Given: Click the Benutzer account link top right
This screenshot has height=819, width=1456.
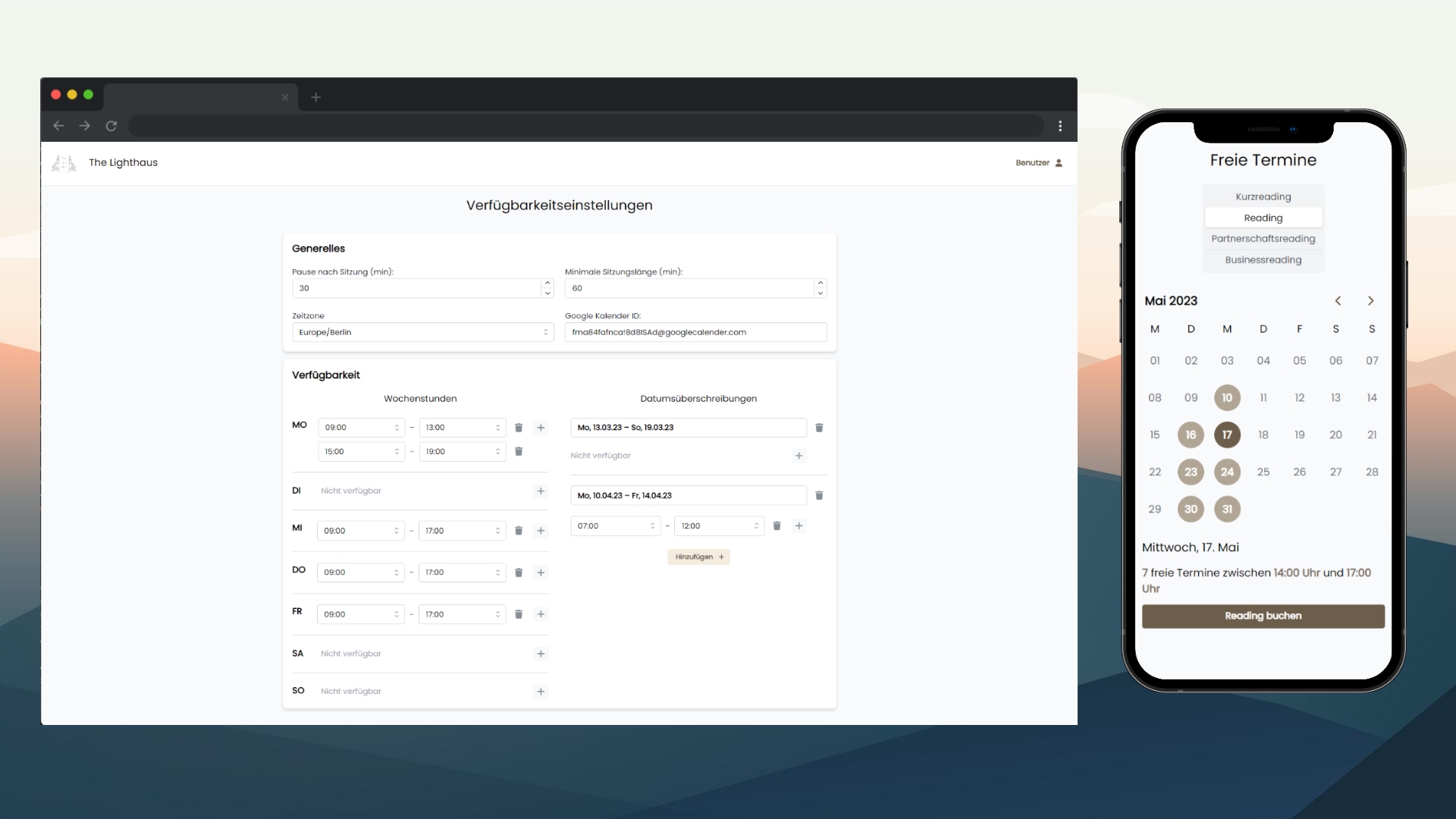Looking at the screenshot, I should [1038, 162].
